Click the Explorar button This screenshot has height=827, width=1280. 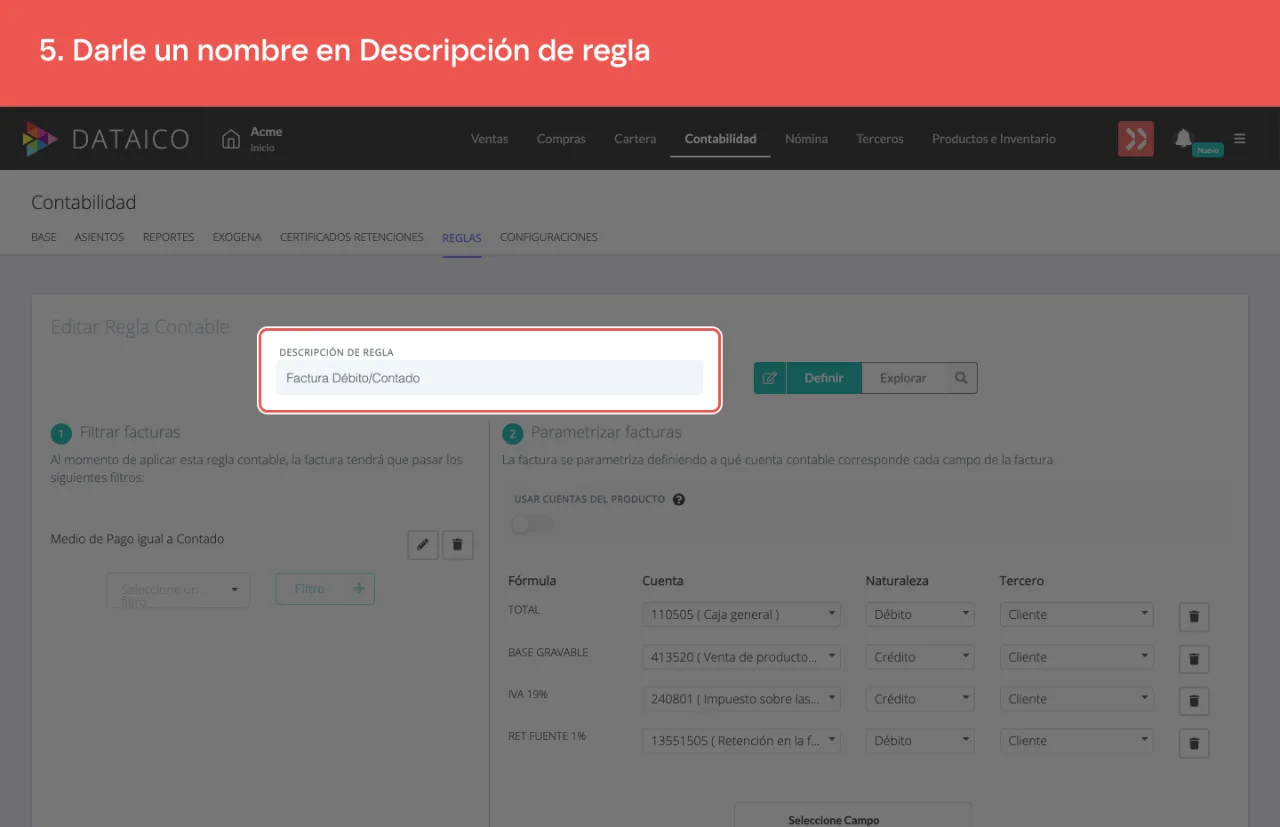pyautogui.click(x=903, y=378)
